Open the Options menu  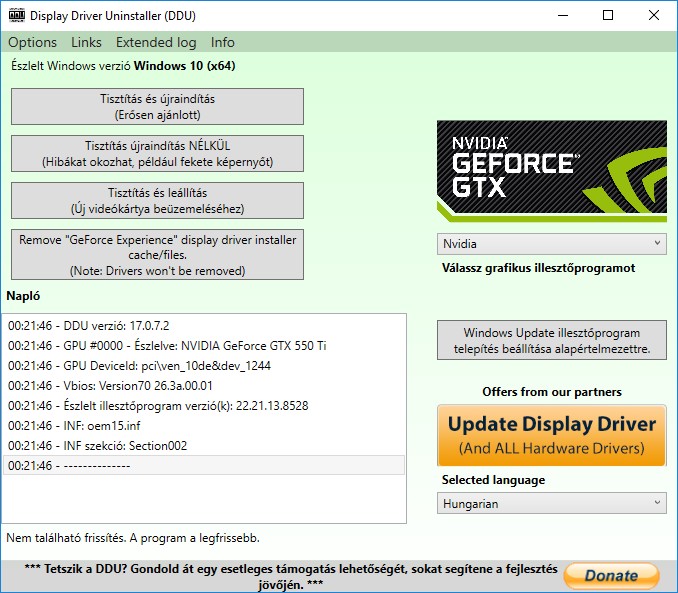point(32,42)
